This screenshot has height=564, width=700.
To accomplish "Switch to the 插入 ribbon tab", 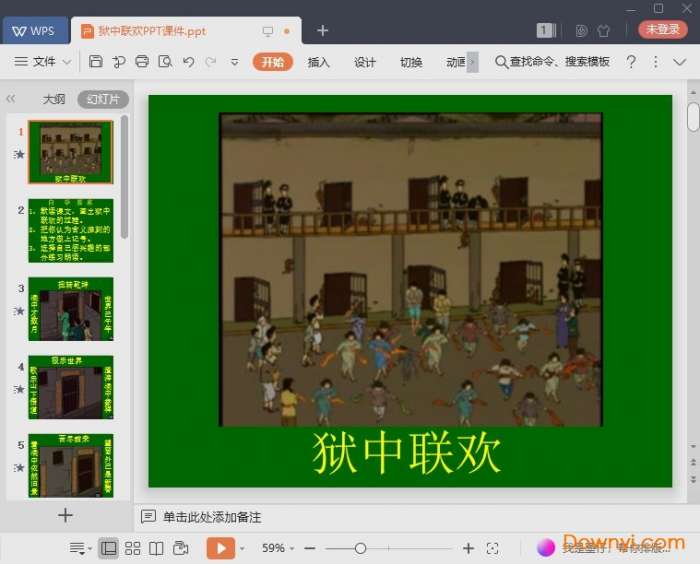I will (x=318, y=62).
